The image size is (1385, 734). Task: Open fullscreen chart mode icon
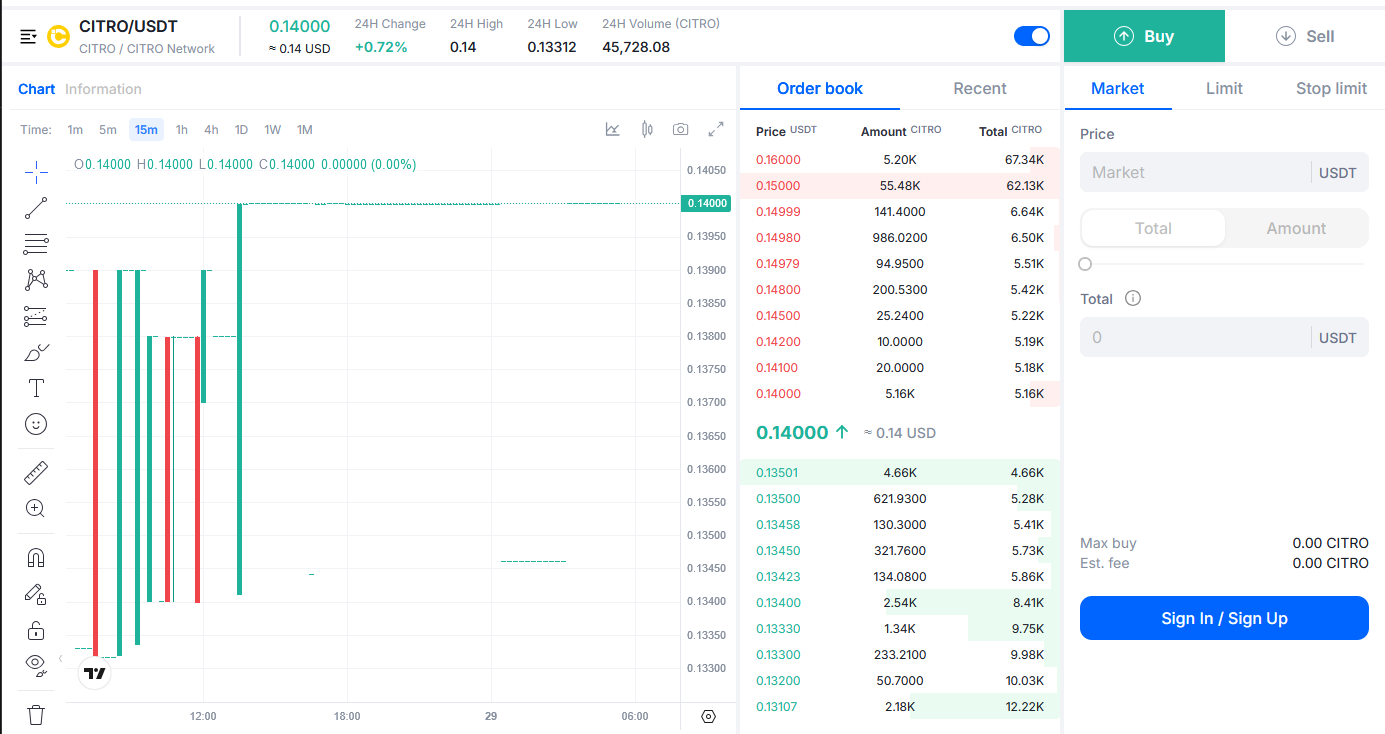(x=716, y=129)
